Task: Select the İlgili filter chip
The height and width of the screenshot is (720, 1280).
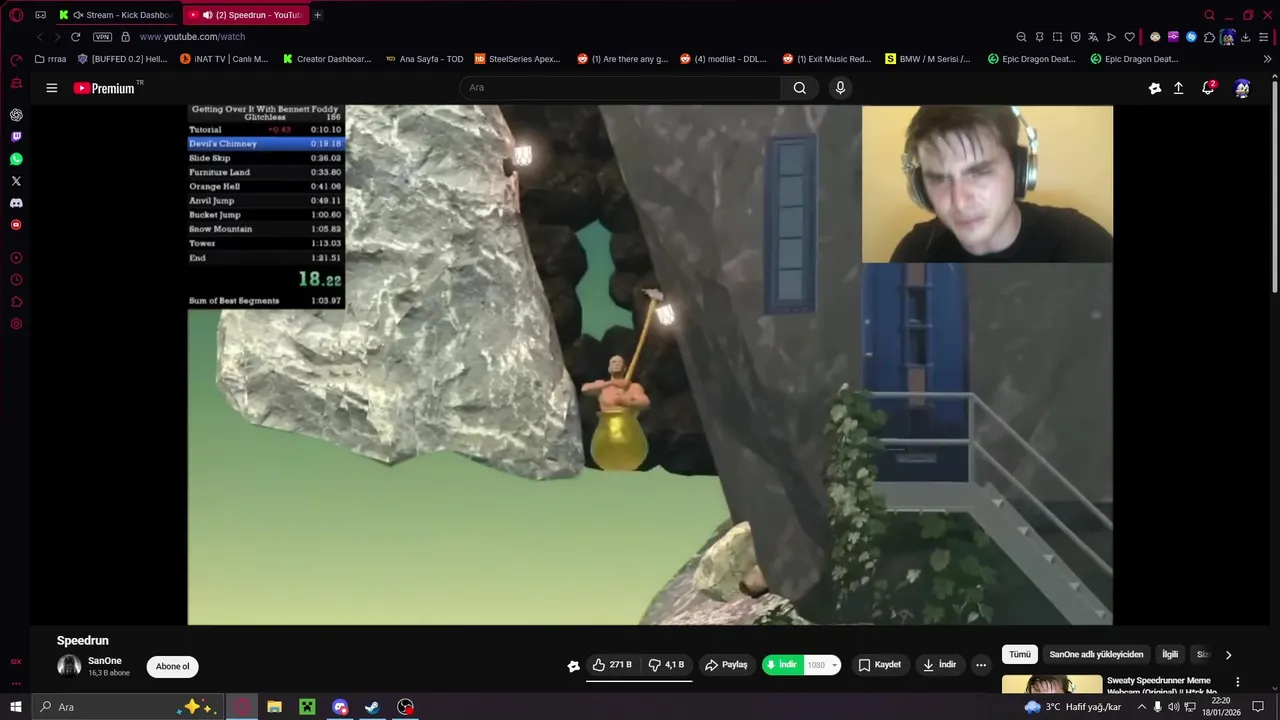Action: tap(1170, 655)
